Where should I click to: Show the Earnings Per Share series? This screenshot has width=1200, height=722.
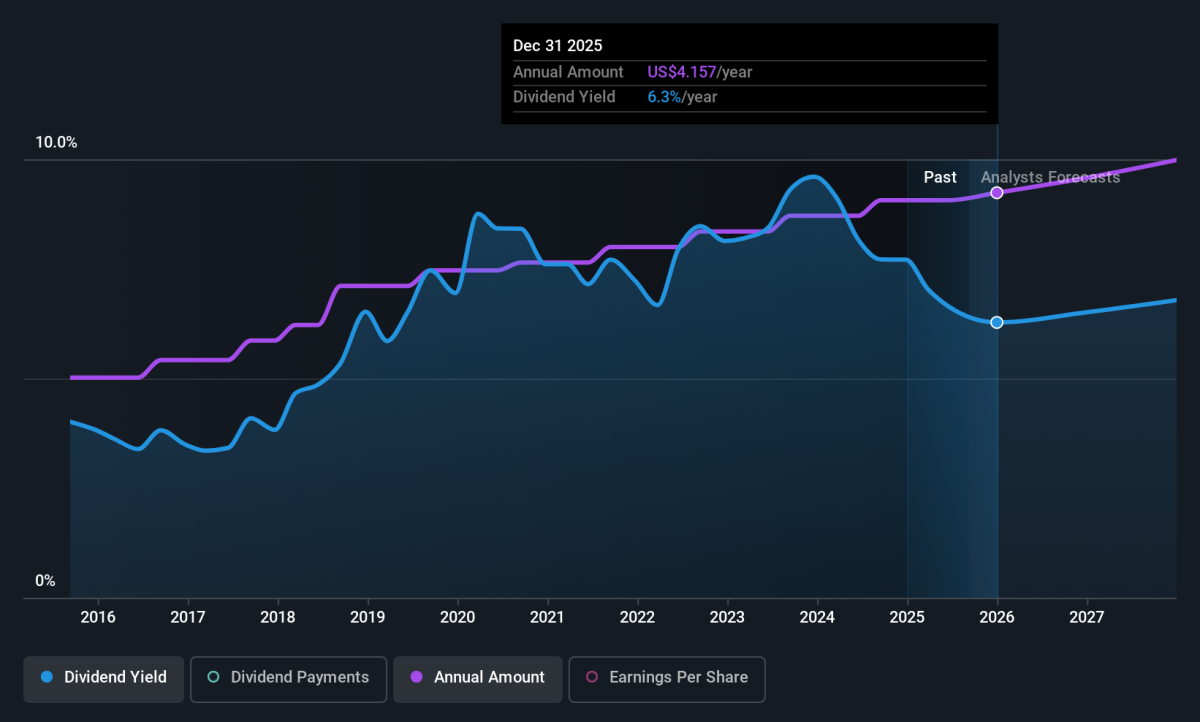pos(666,678)
